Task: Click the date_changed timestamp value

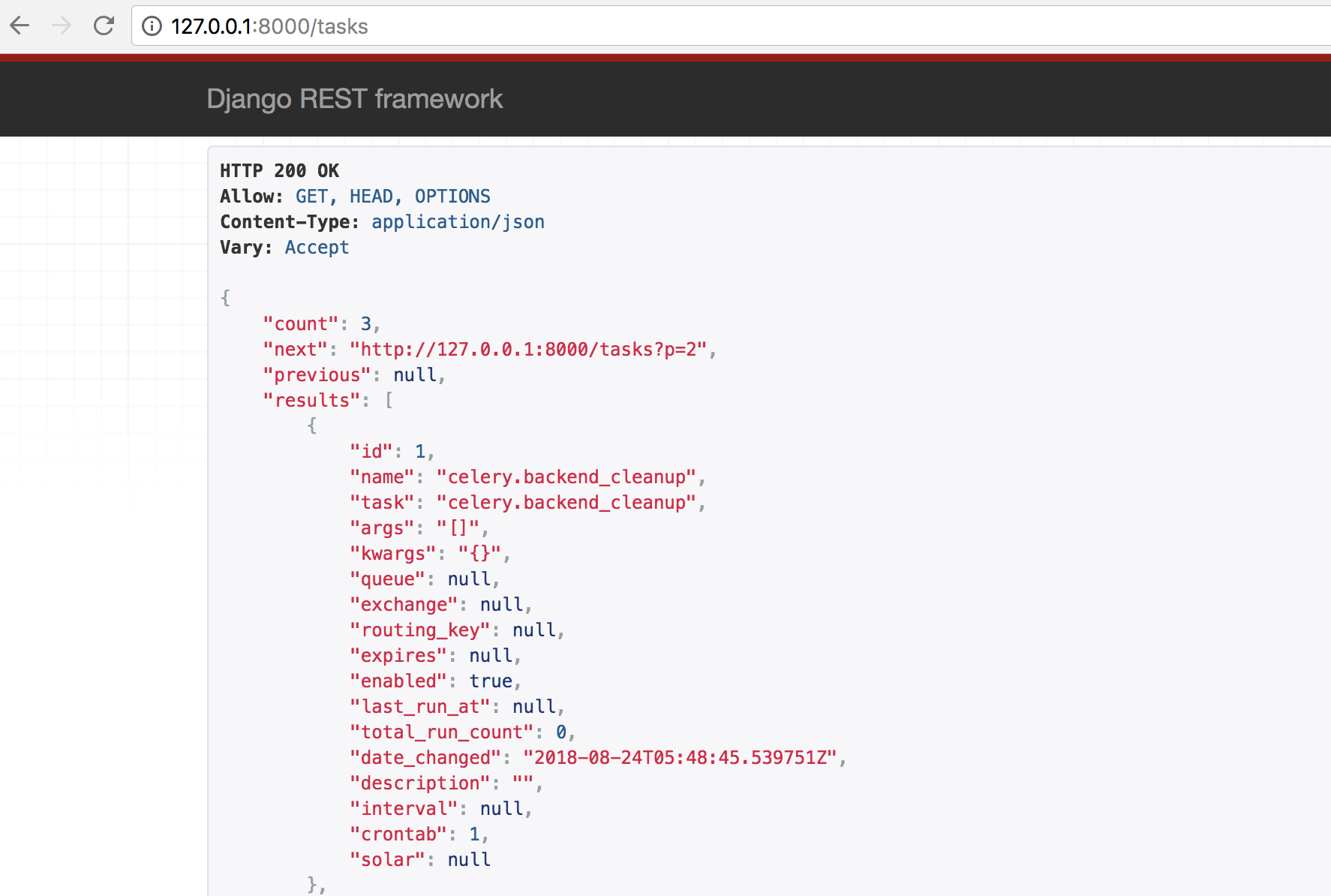Action: point(680,758)
